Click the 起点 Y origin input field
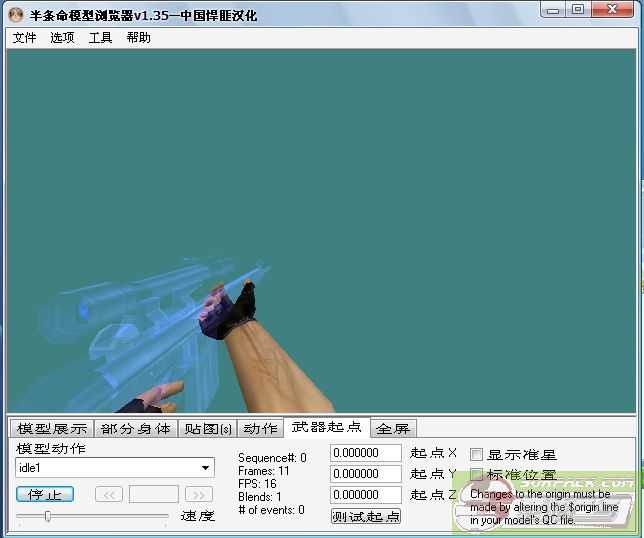Viewport: 644px width, 538px height. [x=365, y=474]
